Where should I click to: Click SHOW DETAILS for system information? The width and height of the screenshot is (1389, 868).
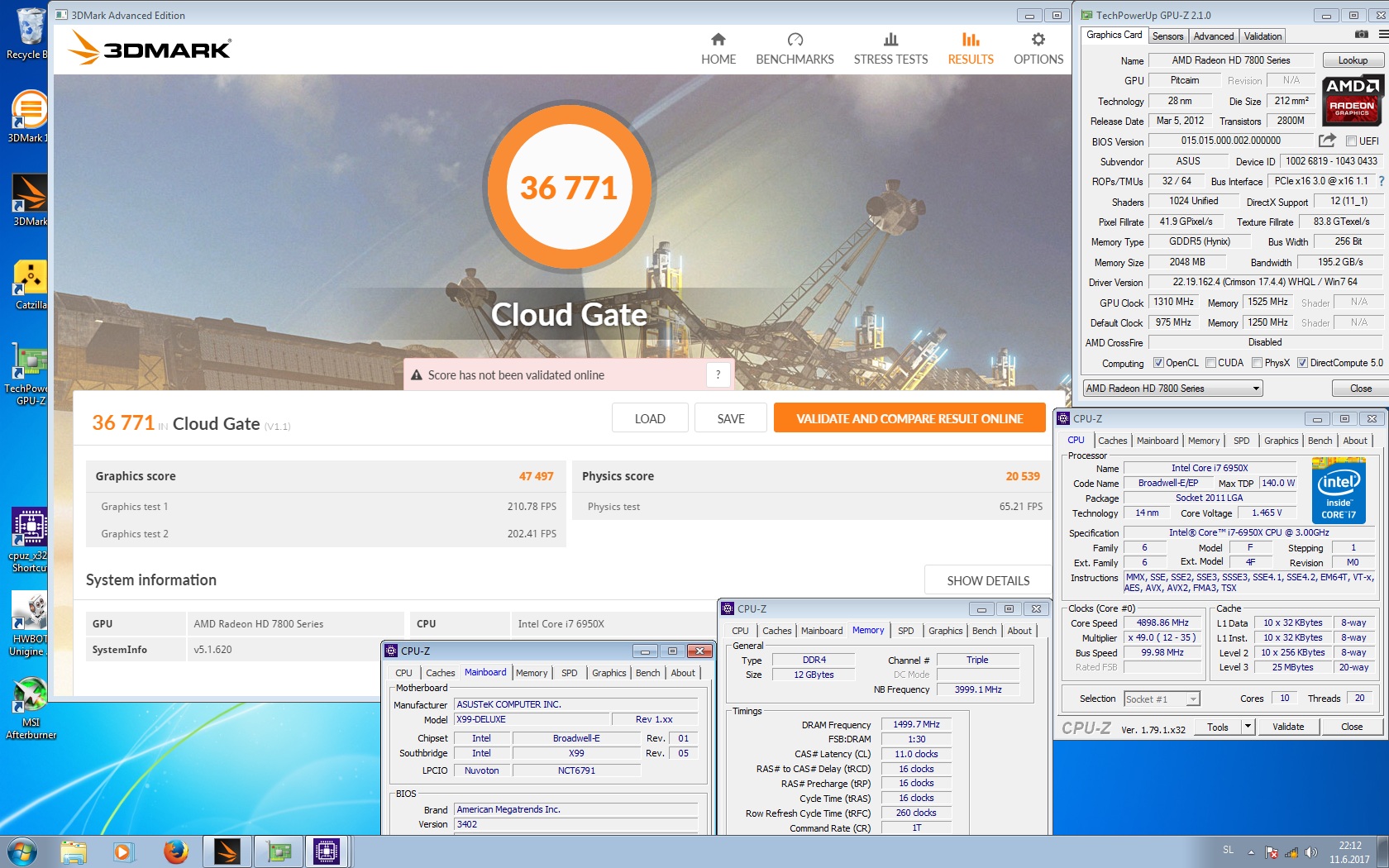988,580
